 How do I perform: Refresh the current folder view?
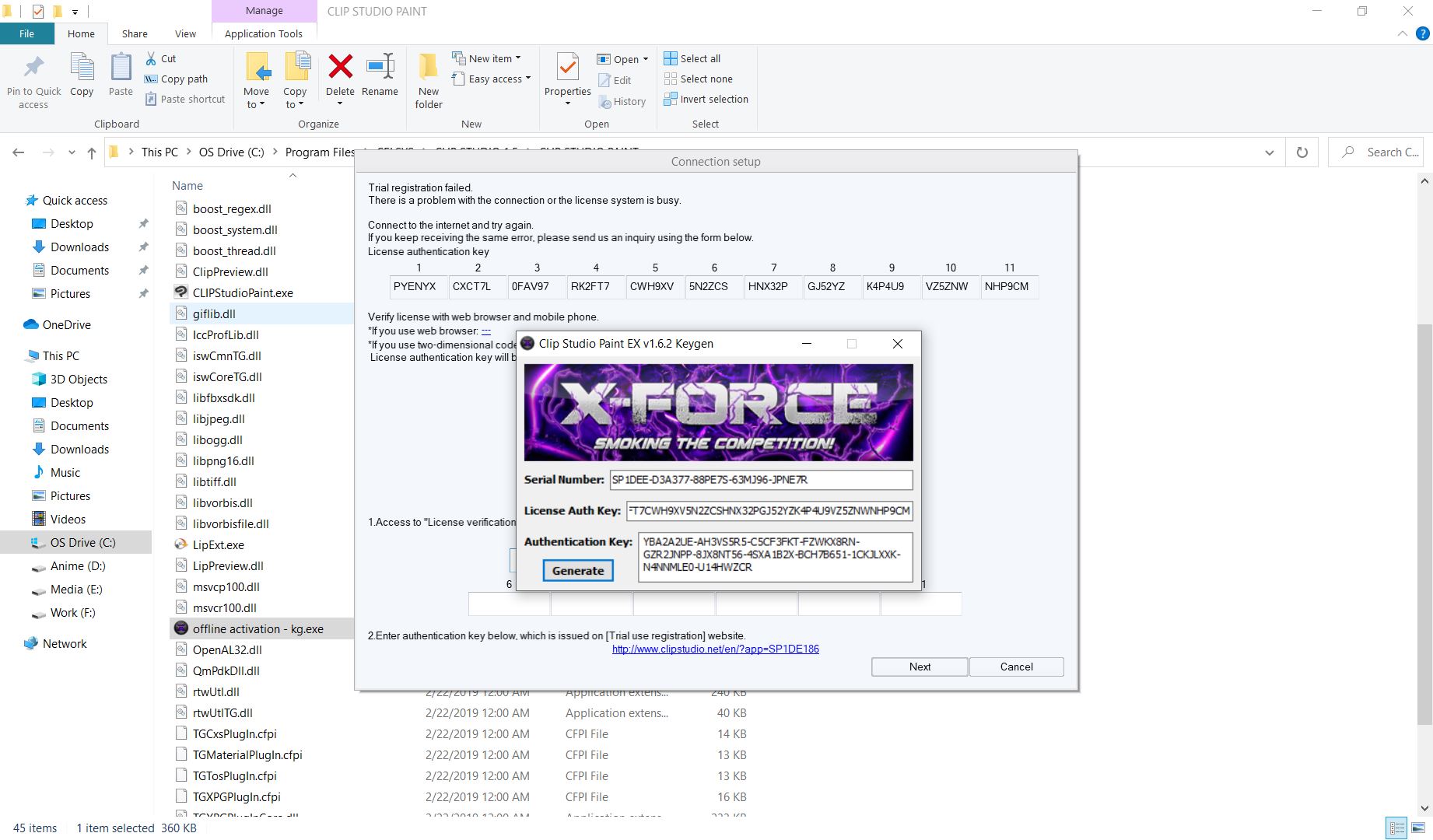pyautogui.click(x=1302, y=152)
